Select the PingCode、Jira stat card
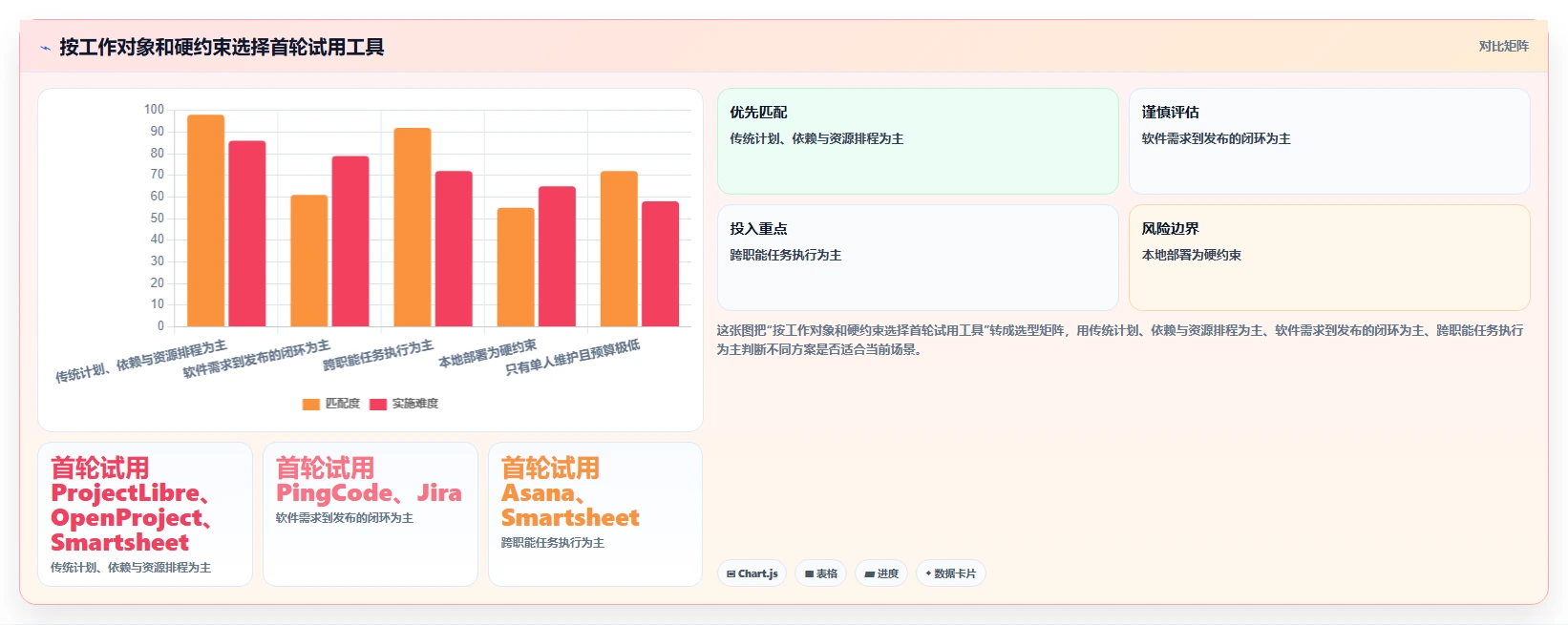Viewport: 1568px width, 625px height. pyautogui.click(x=371, y=514)
